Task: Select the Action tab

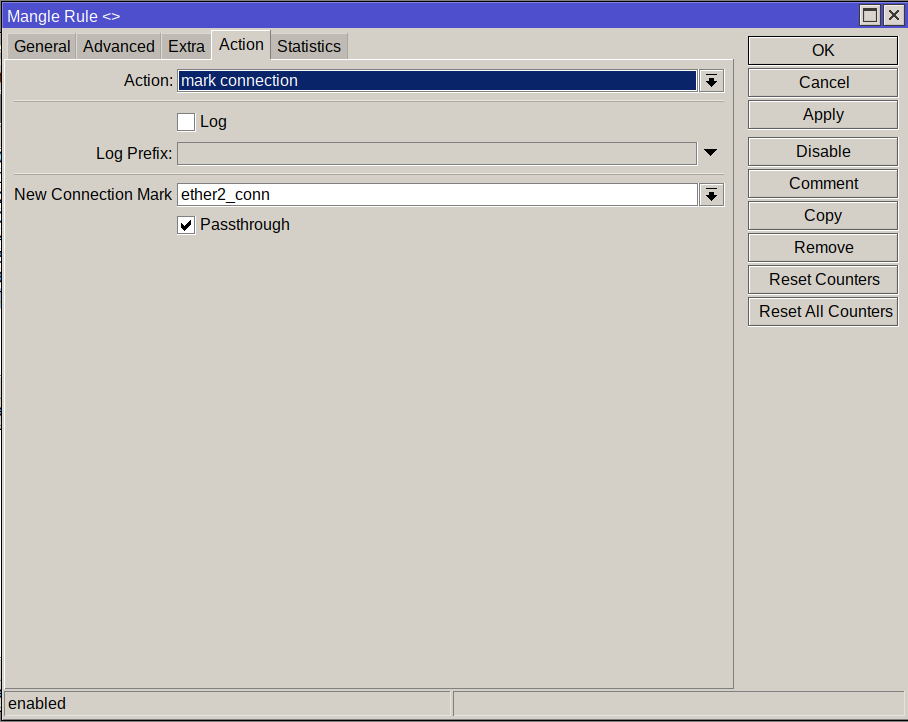Action: 241,45
